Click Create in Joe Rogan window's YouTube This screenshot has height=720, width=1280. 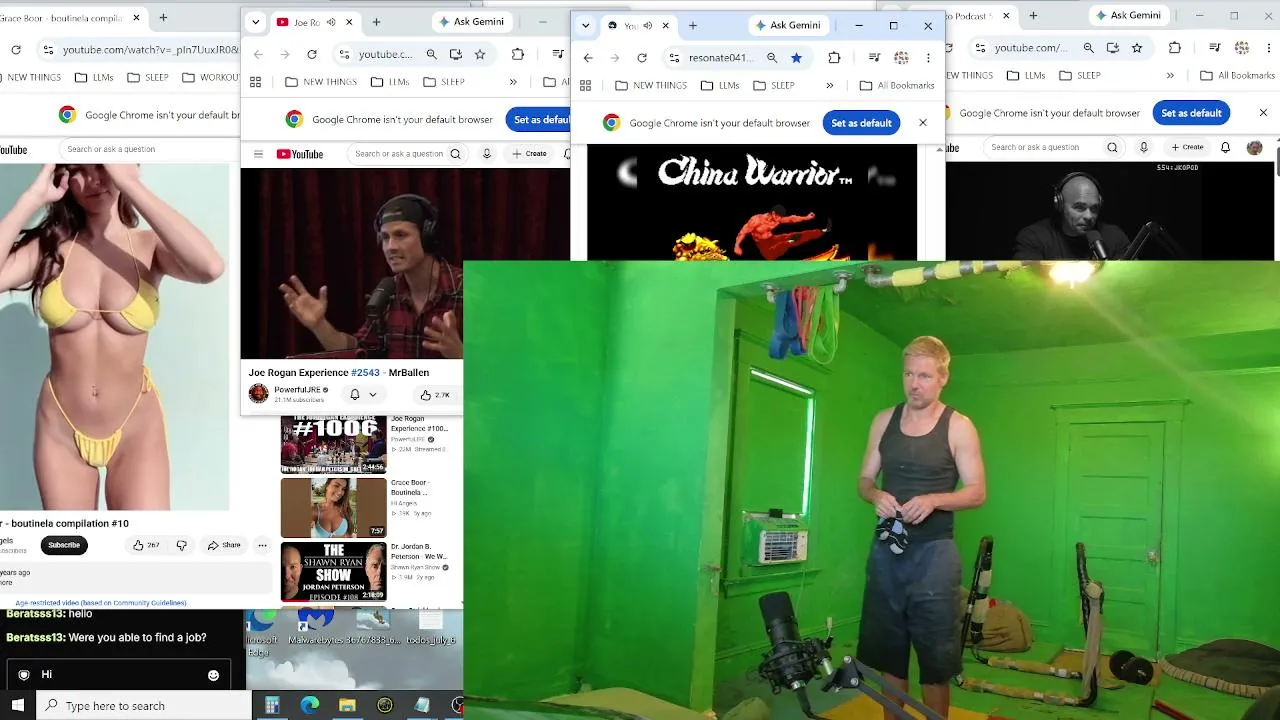click(530, 154)
